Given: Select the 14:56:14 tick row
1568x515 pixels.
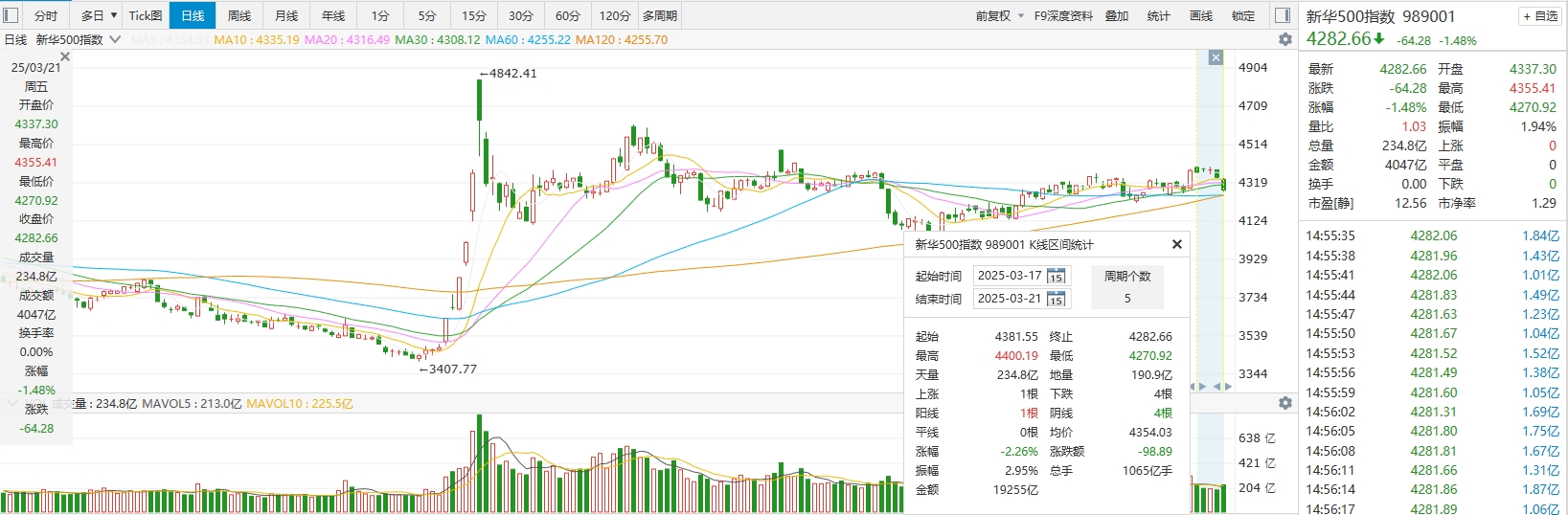Looking at the screenshot, I should [1433, 489].
